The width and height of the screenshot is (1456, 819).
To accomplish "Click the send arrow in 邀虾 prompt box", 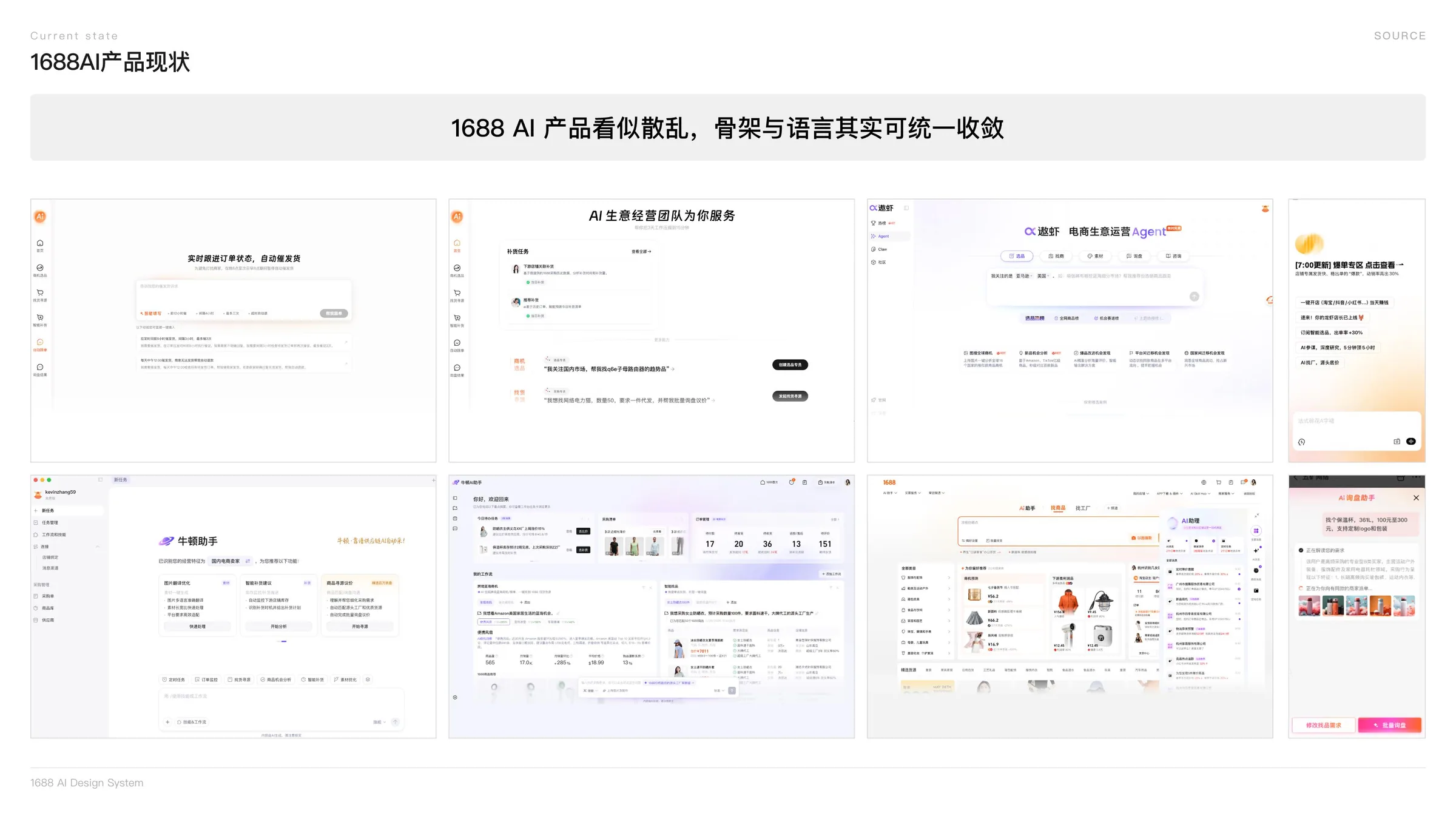I will (1194, 297).
